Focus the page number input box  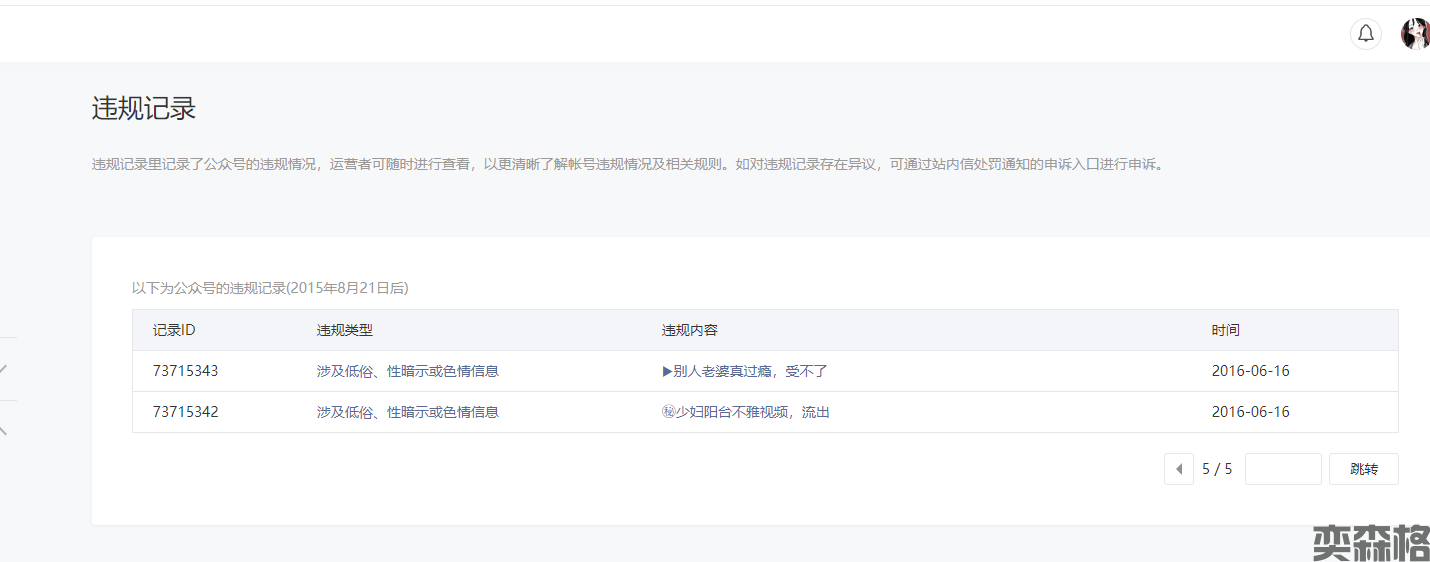(x=1283, y=469)
